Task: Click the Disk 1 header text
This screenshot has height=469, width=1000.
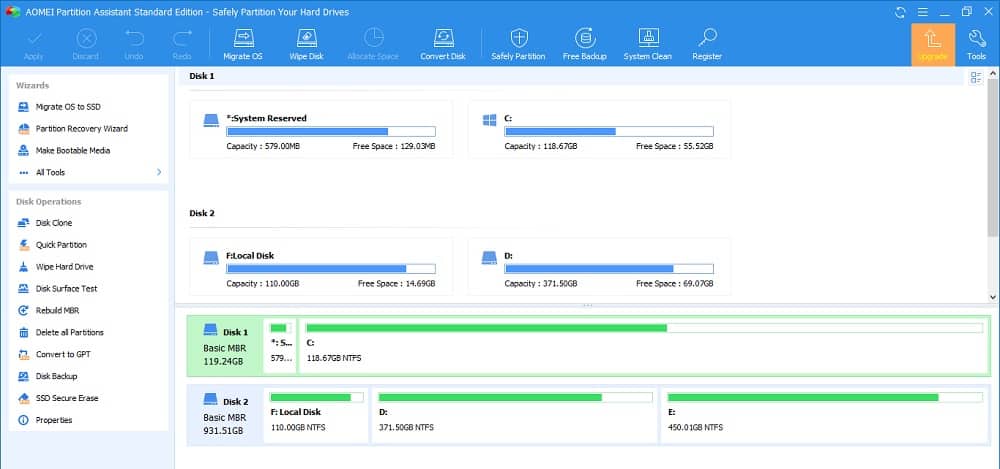Action: (202, 75)
